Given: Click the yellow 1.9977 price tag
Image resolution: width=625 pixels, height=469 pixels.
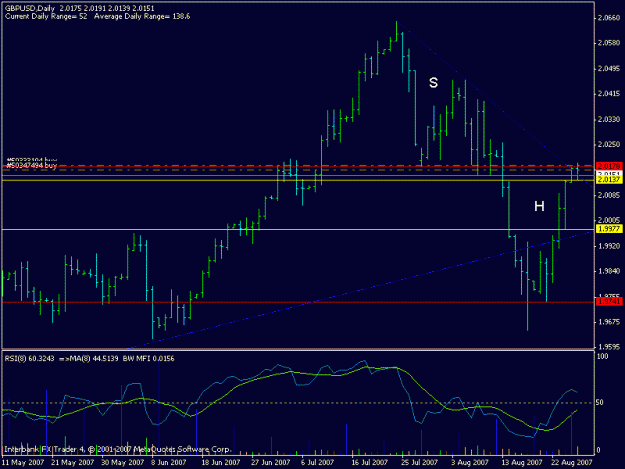Looking at the screenshot, I should point(609,229).
